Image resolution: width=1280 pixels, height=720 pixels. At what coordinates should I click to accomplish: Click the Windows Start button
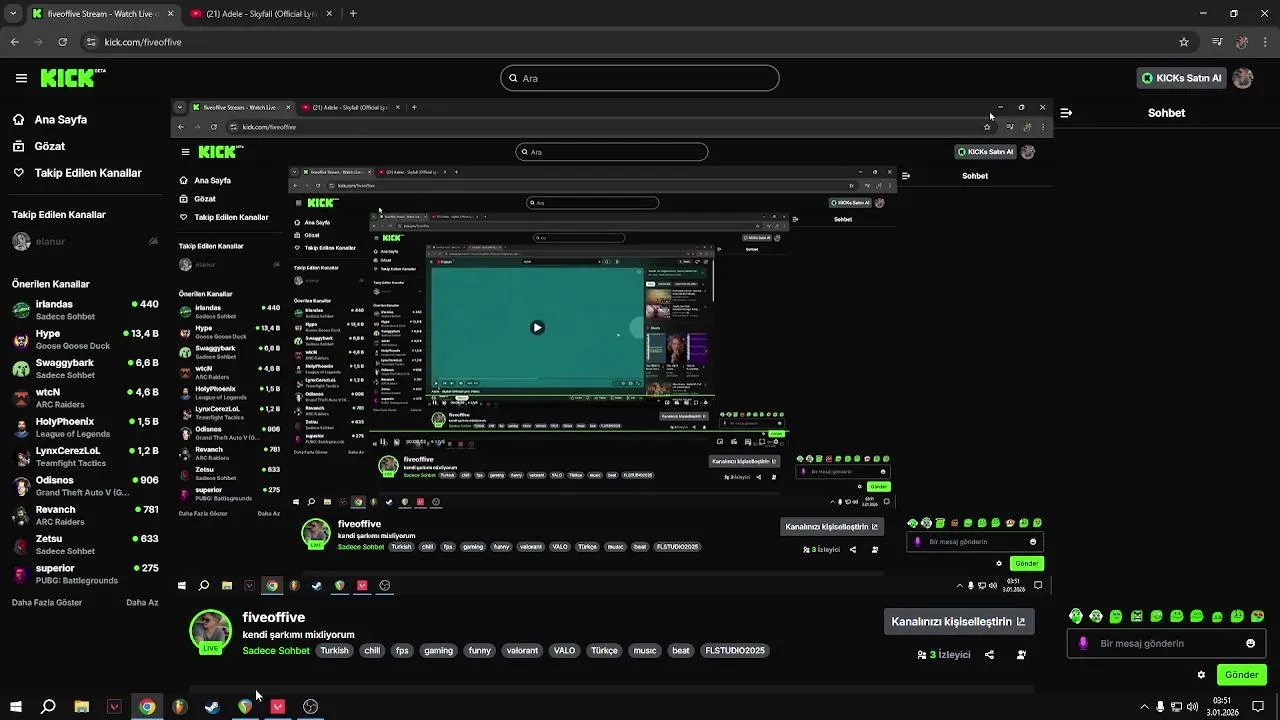click(15, 706)
